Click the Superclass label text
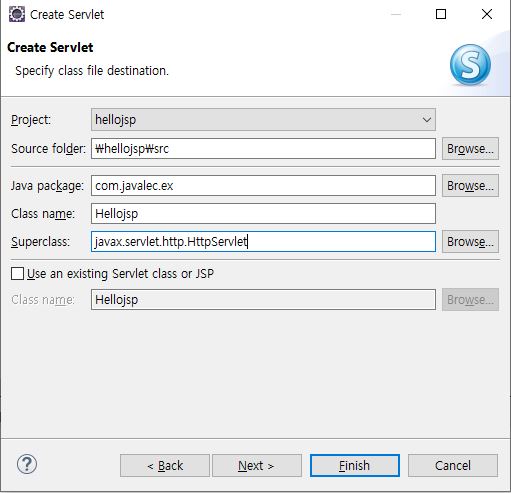Screen dimensions: 511x493 (x=40, y=242)
